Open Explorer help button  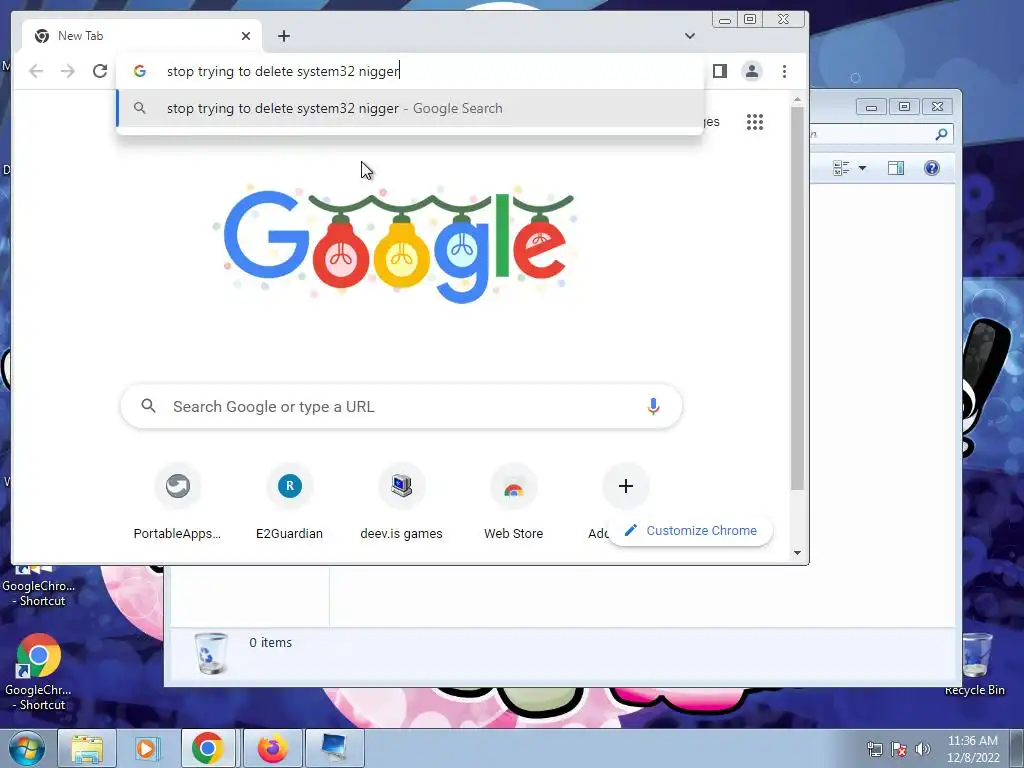point(932,168)
